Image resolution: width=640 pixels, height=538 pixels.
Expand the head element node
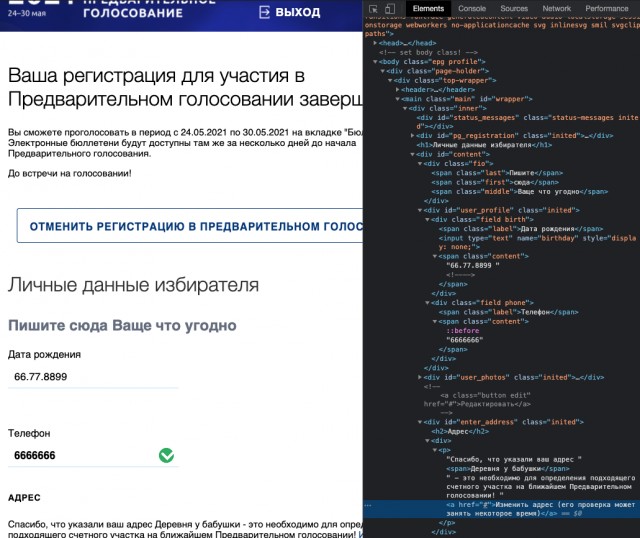point(375,43)
